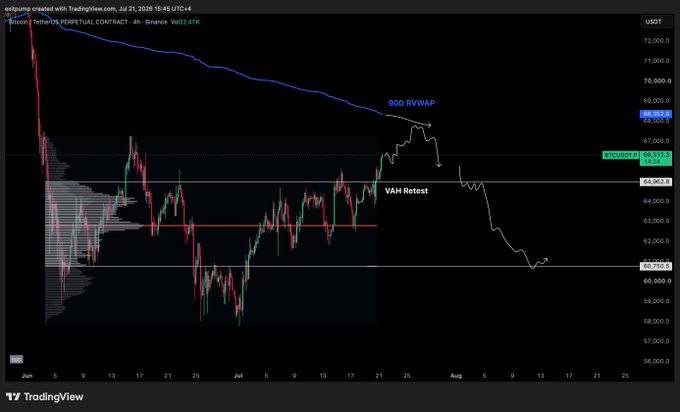Click the 59,000.0 price scale label
680x412 pixels.
[x=655, y=301]
